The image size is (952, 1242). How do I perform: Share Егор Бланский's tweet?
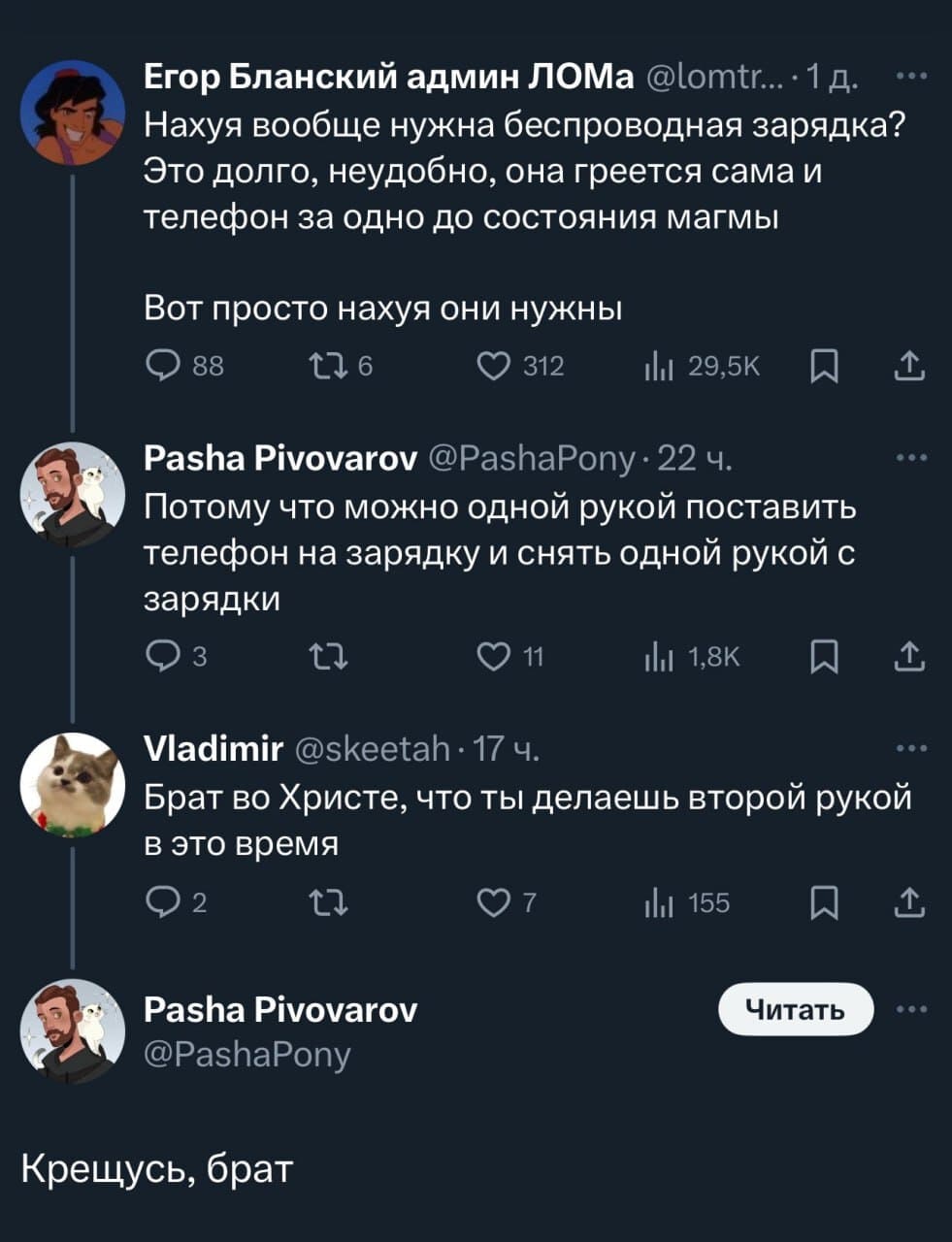click(908, 366)
